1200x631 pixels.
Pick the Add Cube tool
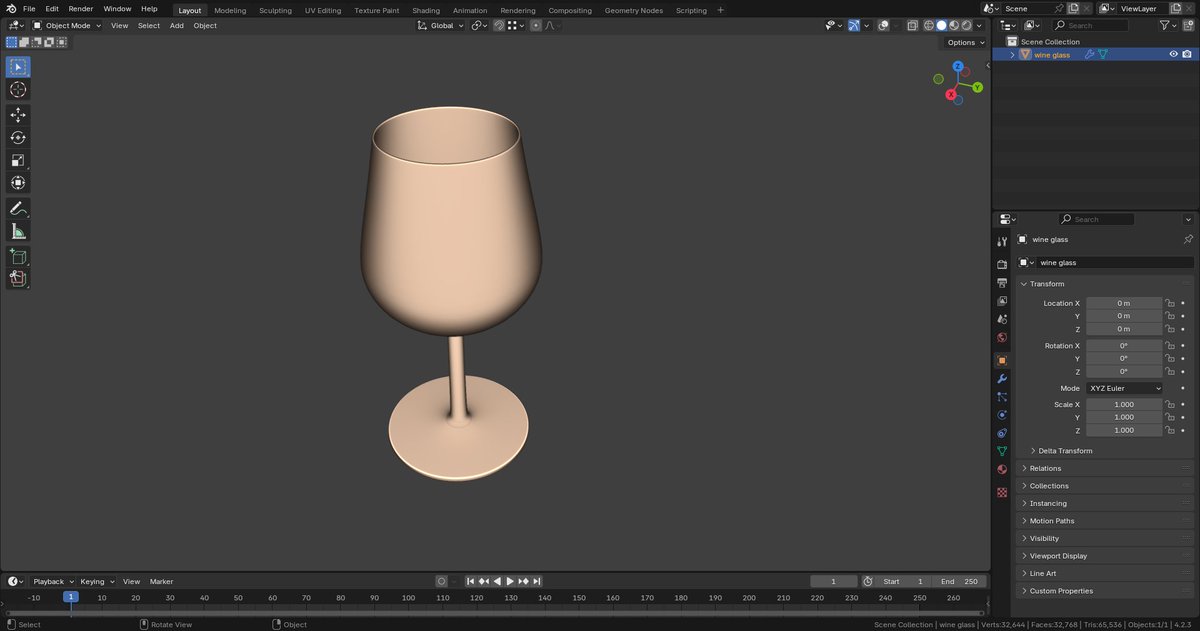coord(18,256)
